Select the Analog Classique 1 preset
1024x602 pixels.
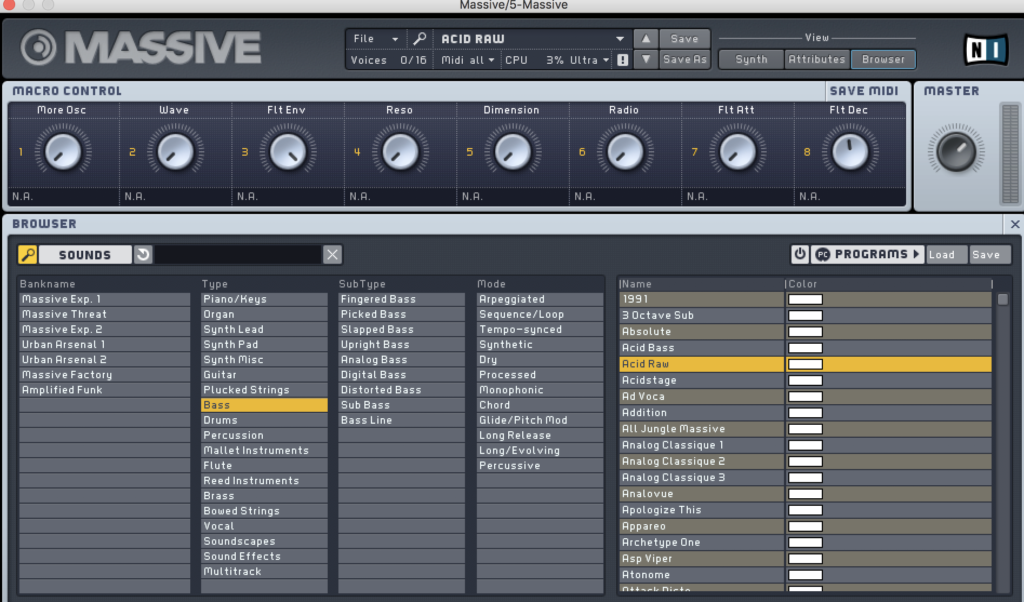click(x=700, y=445)
